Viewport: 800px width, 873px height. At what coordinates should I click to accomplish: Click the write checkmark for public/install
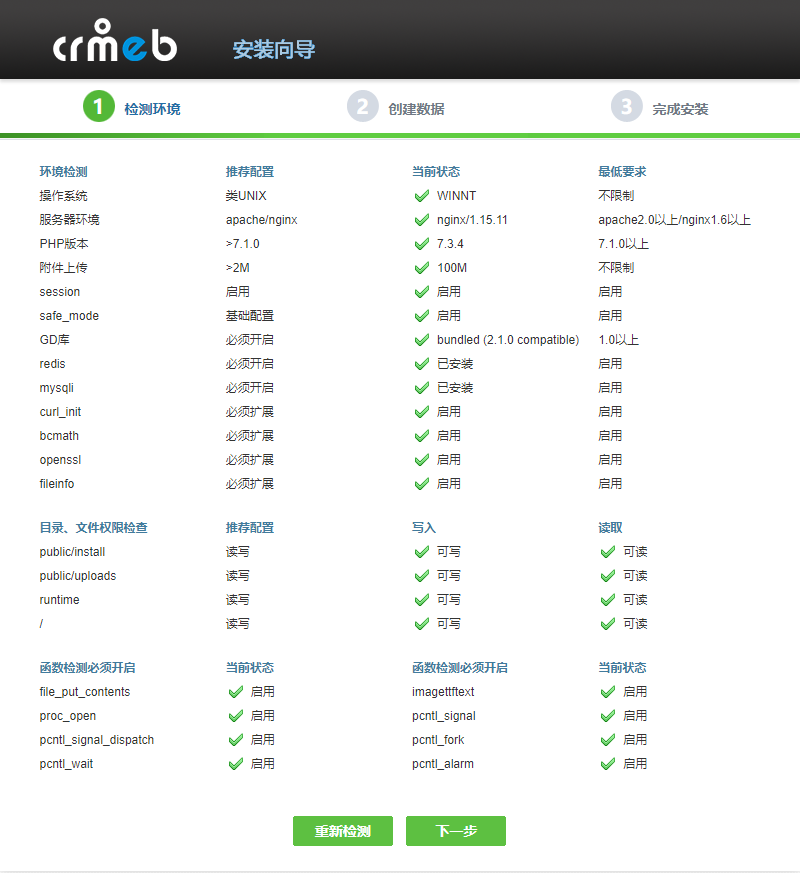point(422,552)
